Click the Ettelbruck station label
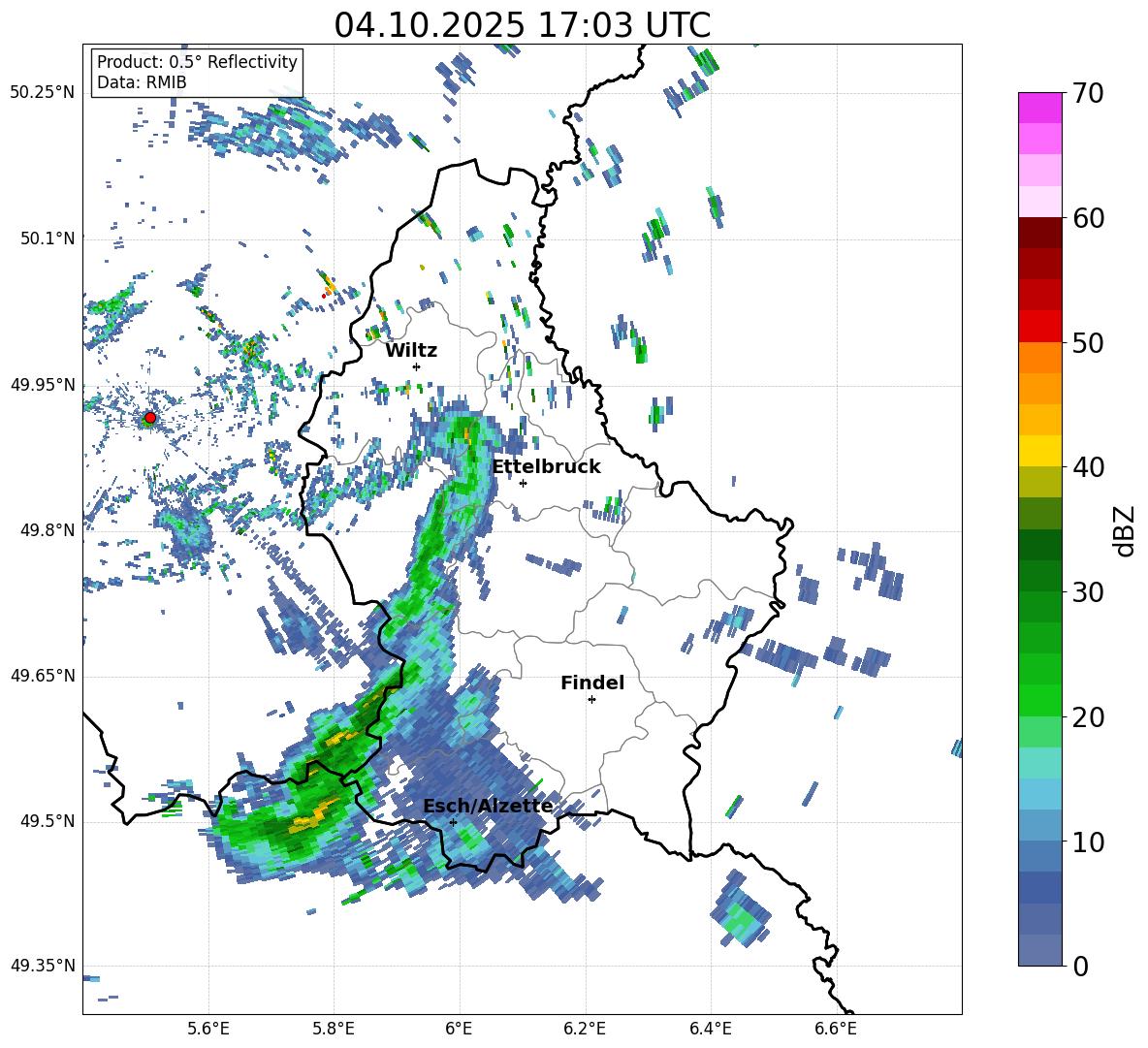This screenshot has width=1148, height=1048. [546, 467]
